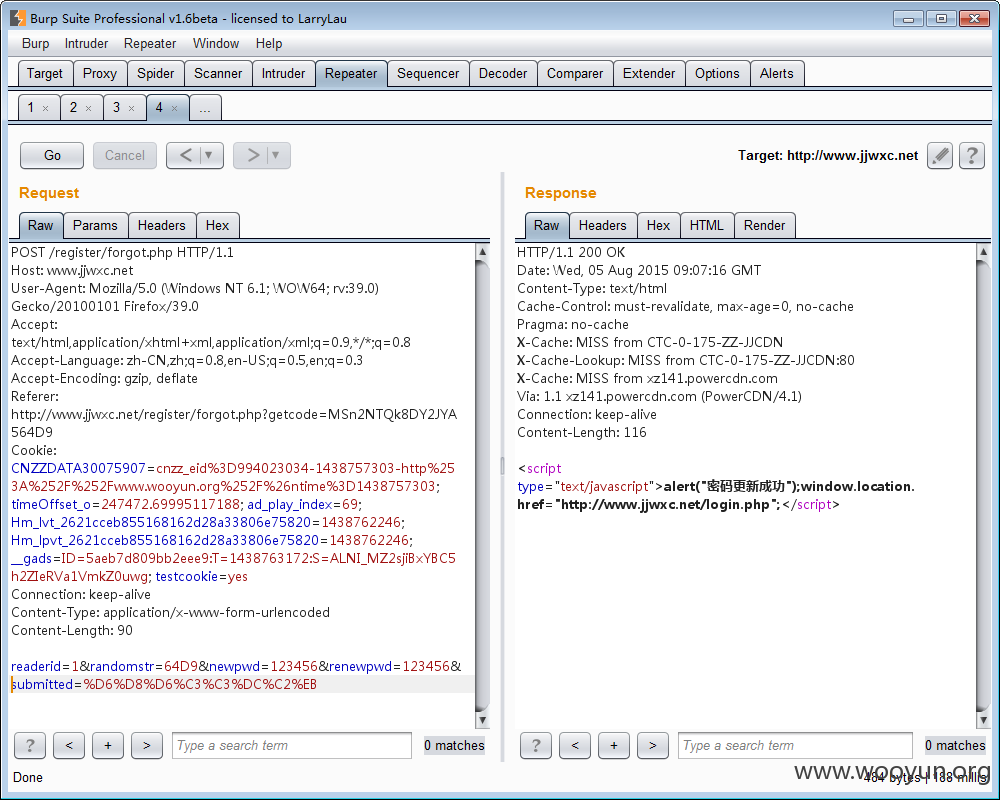Click request search next match button

[x=147, y=745]
